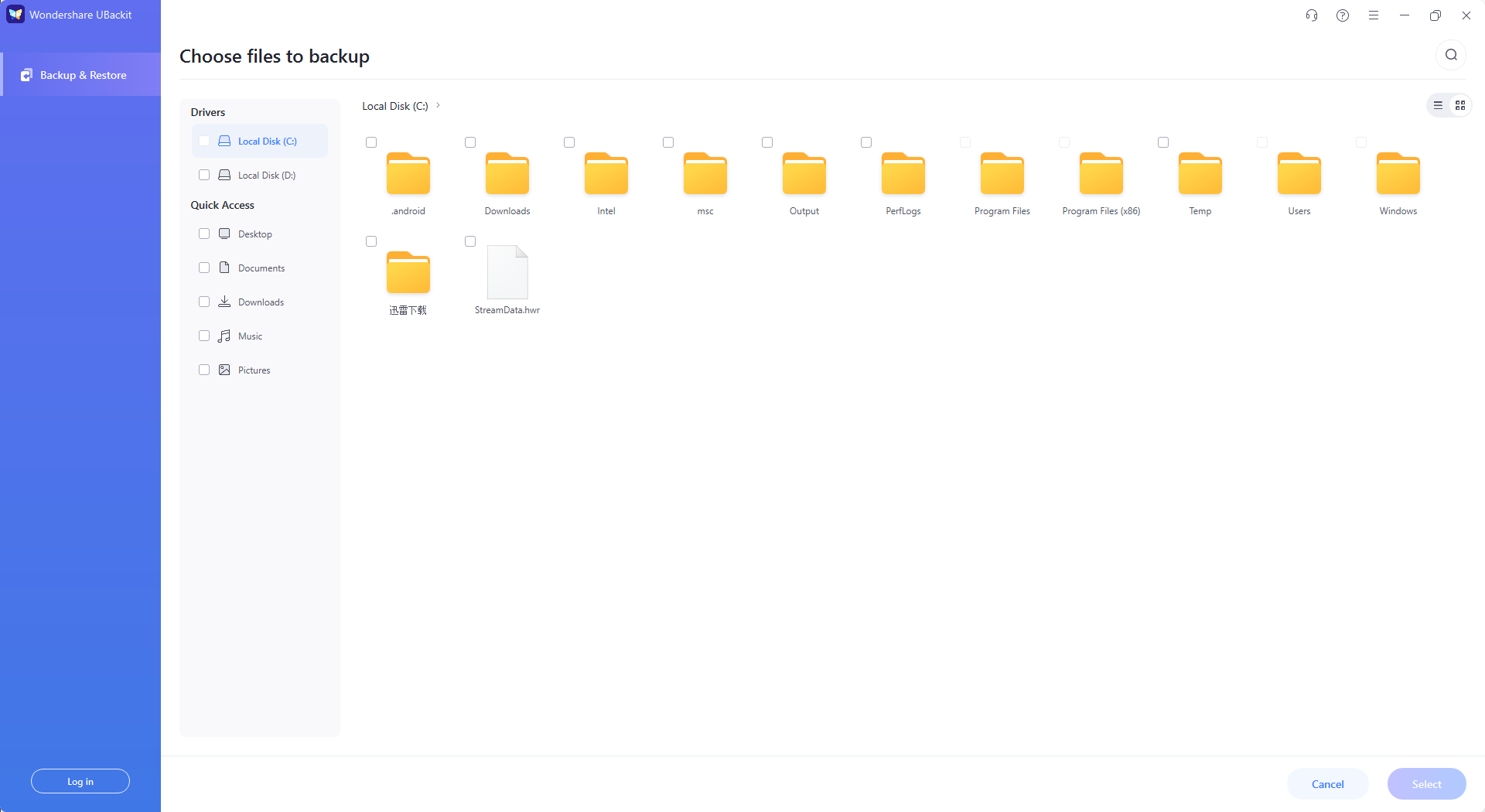The height and width of the screenshot is (812, 1485).
Task: Click the Wondershare UBackit logo icon
Action: click(15, 15)
